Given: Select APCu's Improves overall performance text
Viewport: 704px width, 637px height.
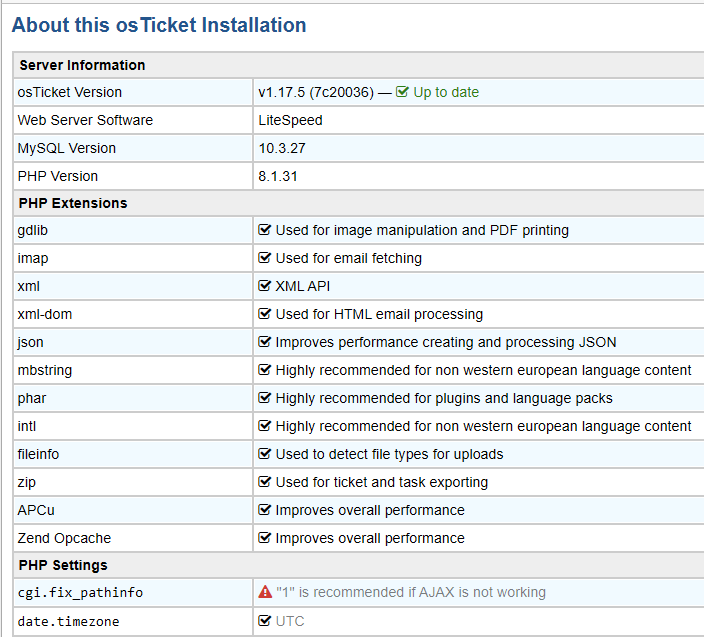Looking at the screenshot, I should click(x=370, y=510).
